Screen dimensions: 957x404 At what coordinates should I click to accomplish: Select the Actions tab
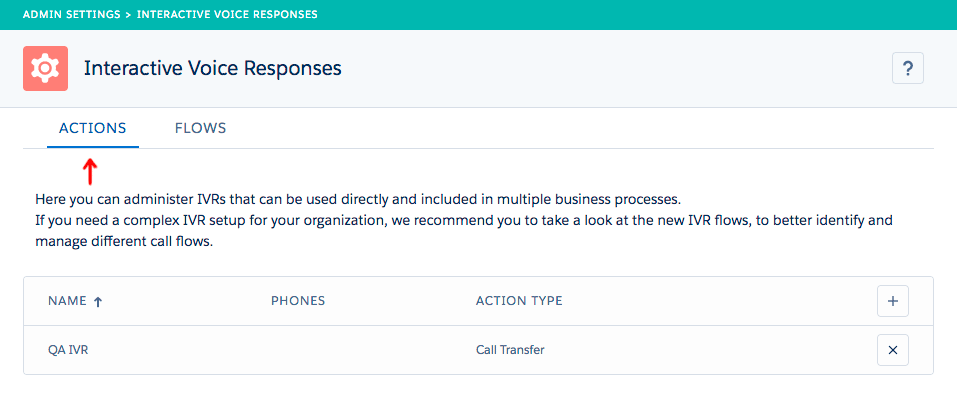coord(92,128)
